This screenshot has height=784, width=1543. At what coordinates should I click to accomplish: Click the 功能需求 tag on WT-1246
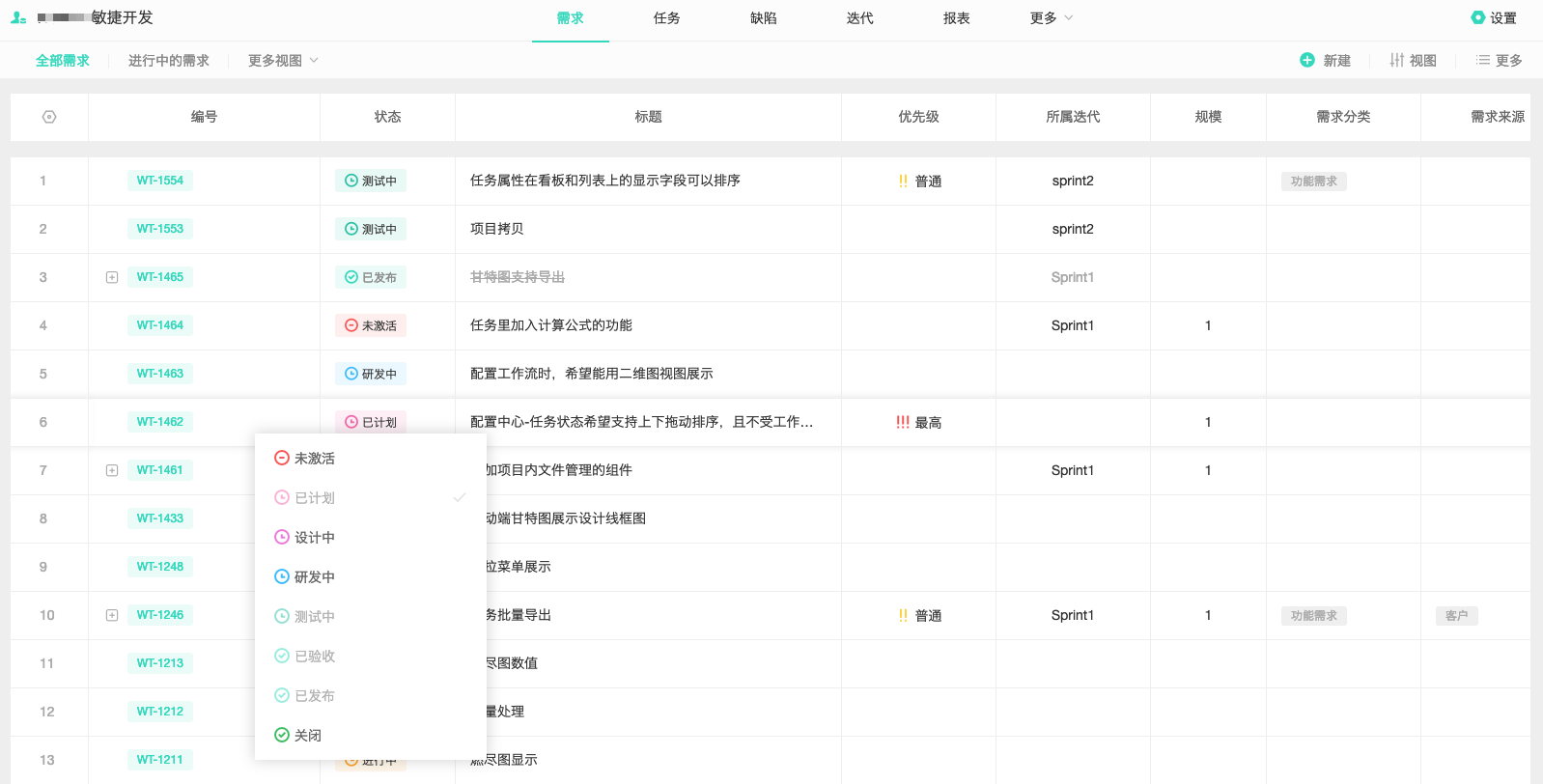click(1314, 616)
